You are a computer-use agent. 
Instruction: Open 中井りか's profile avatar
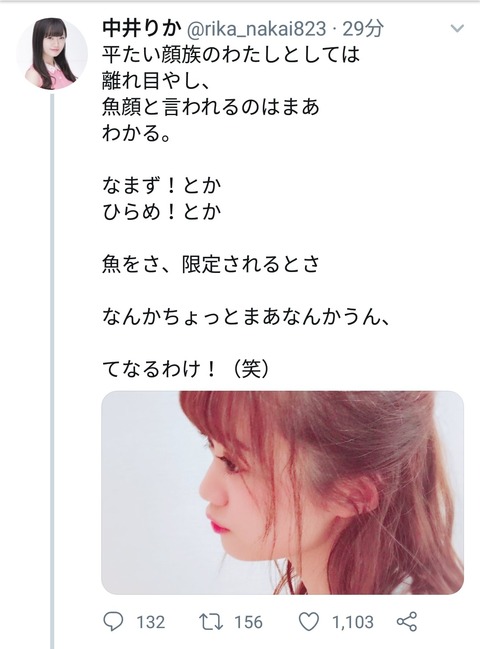(53, 53)
